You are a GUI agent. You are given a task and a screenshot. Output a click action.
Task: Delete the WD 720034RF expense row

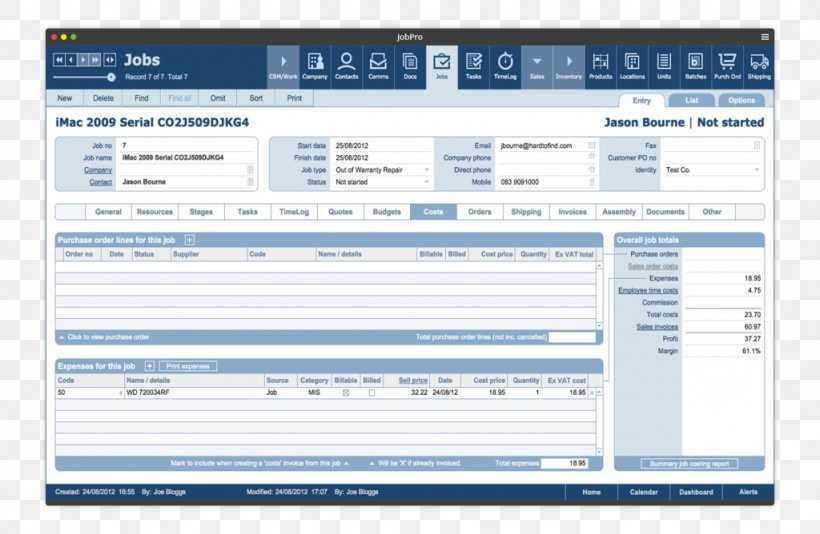click(x=591, y=393)
